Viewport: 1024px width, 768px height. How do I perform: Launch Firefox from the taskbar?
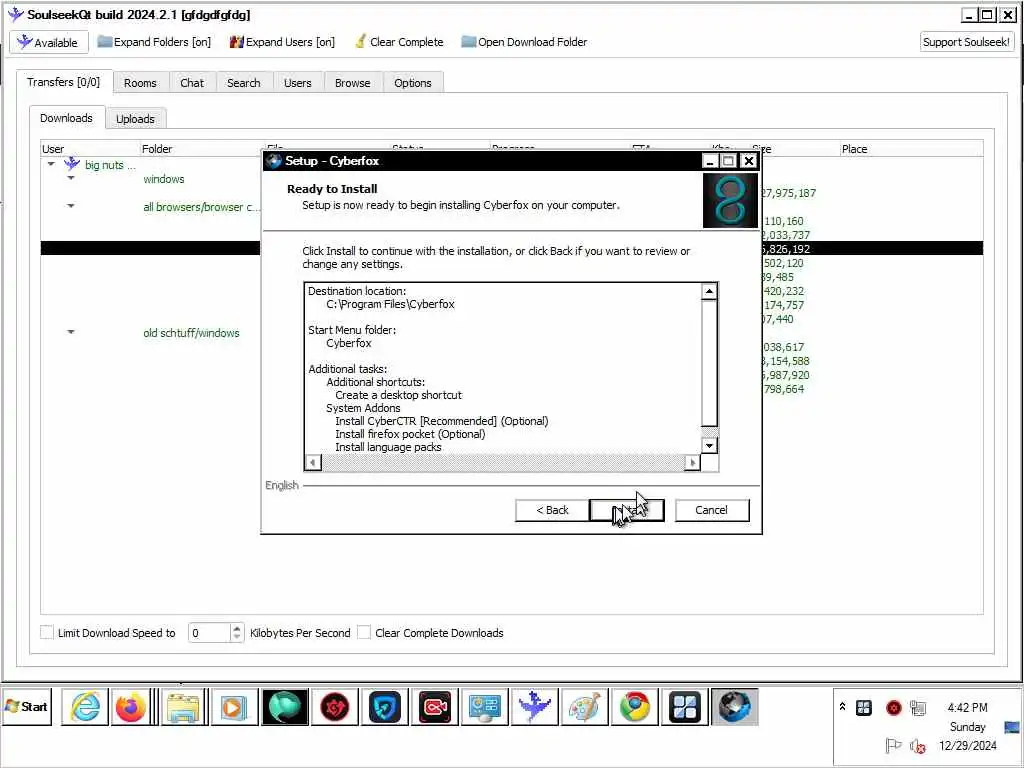[x=131, y=707]
